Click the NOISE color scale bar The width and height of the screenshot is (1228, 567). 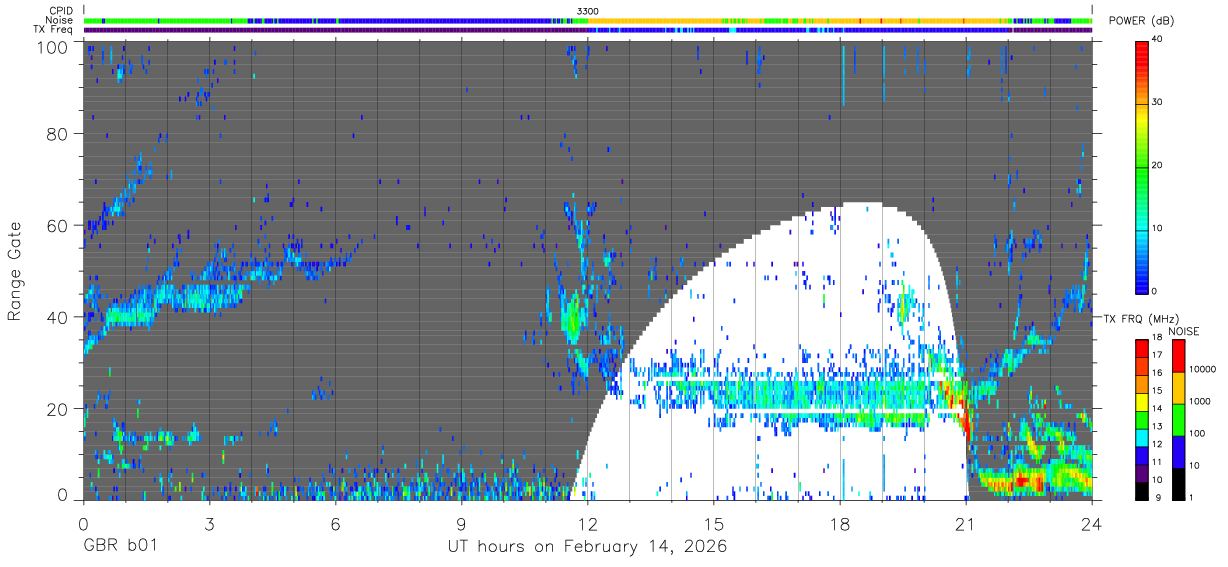(1179, 419)
